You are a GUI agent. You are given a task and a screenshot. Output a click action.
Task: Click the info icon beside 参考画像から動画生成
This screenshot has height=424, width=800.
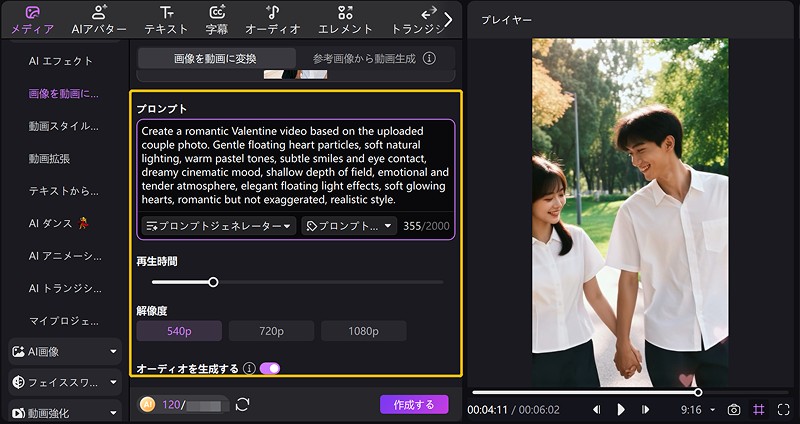[x=429, y=59]
